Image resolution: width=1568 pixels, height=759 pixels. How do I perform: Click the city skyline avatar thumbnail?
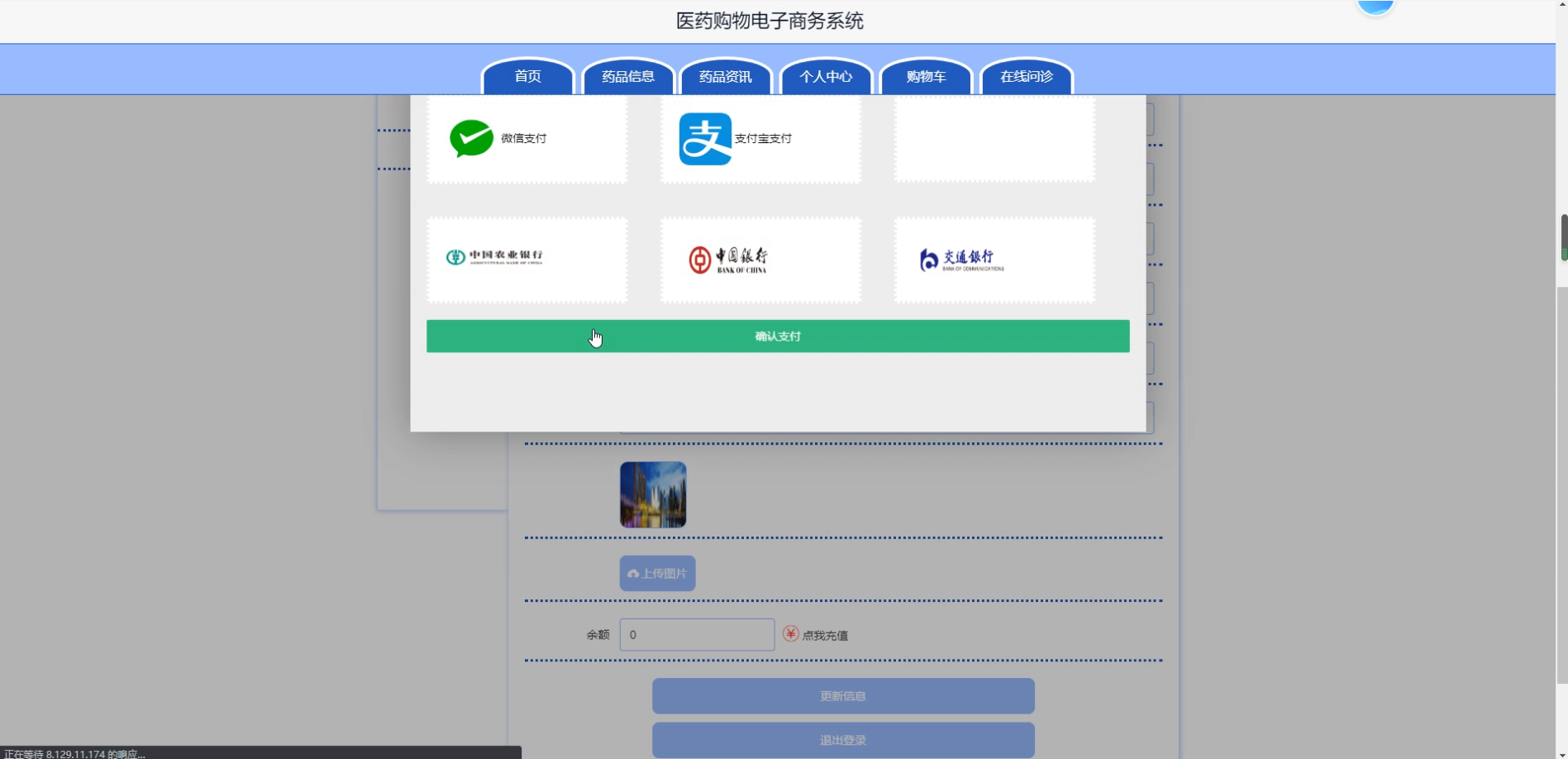pyautogui.click(x=653, y=494)
